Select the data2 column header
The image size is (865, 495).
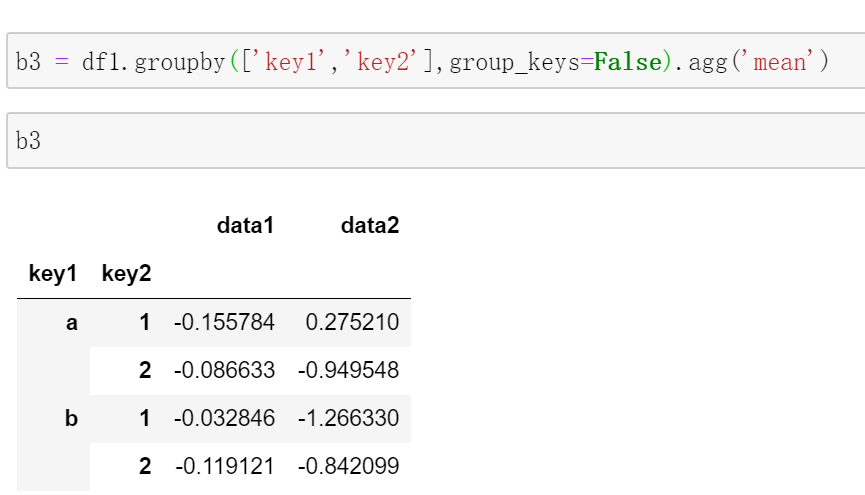coord(369,226)
